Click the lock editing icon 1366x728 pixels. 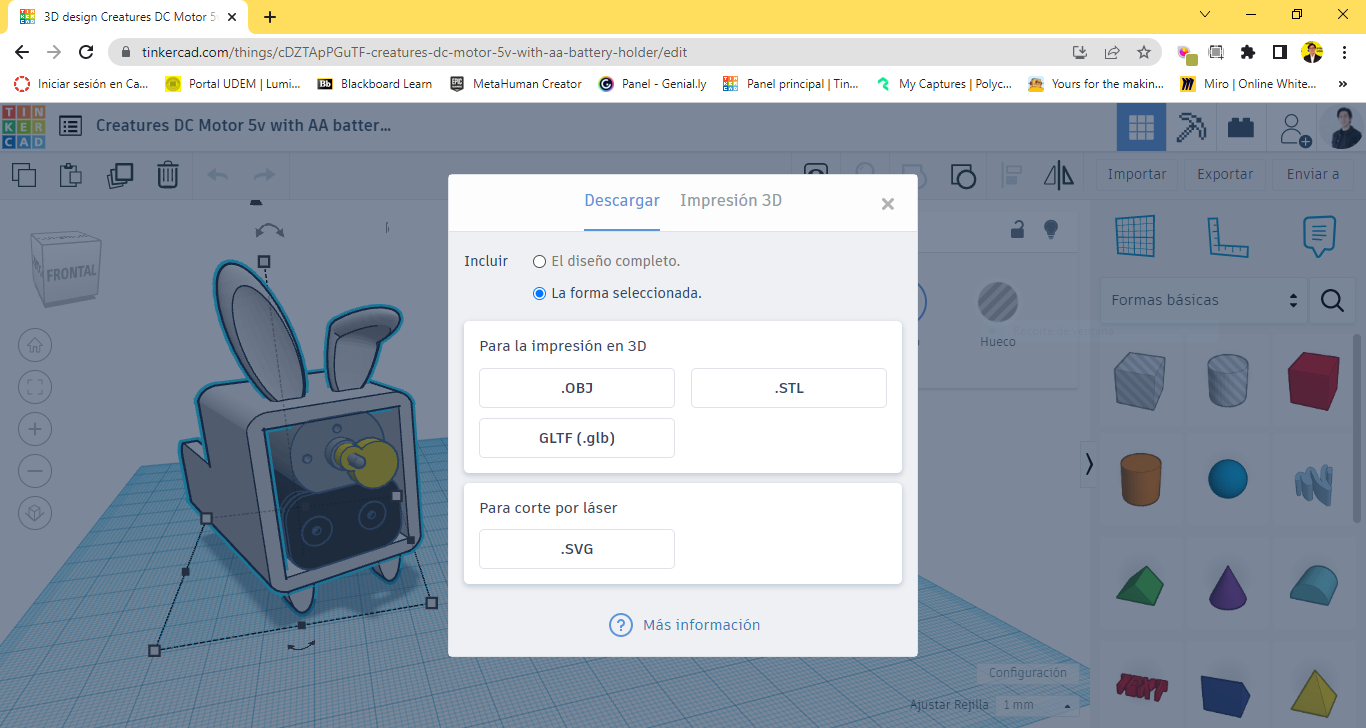pyautogui.click(x=1017, y=230)
